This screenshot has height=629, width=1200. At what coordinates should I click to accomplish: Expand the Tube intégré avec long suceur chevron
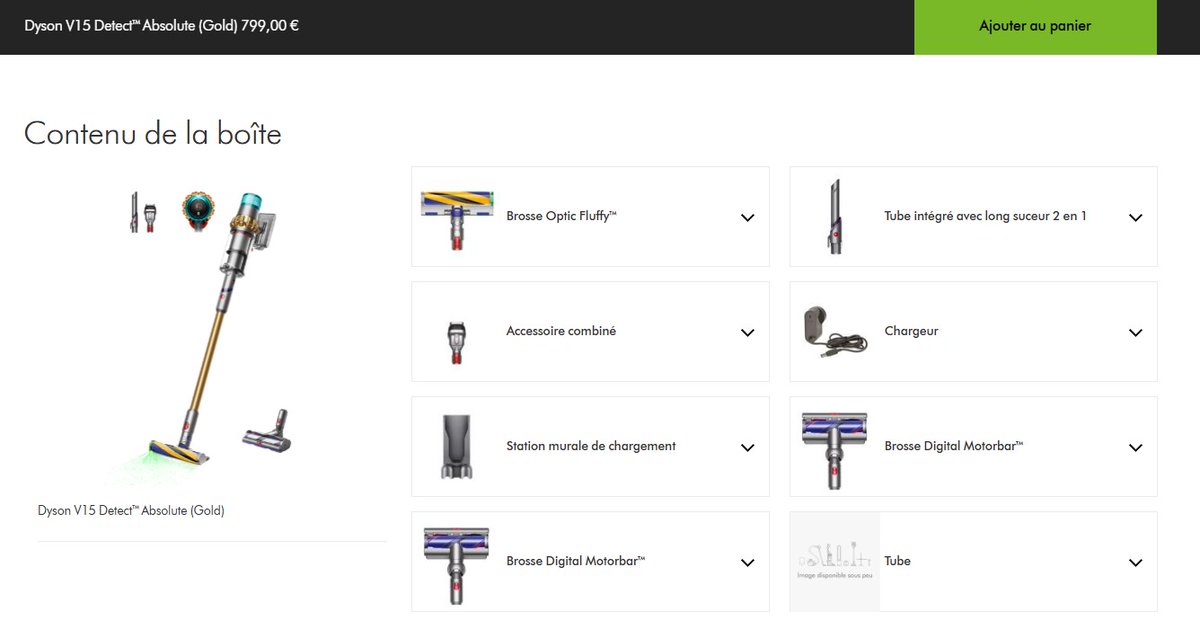pyautogui.click(x=1135, y=218)
